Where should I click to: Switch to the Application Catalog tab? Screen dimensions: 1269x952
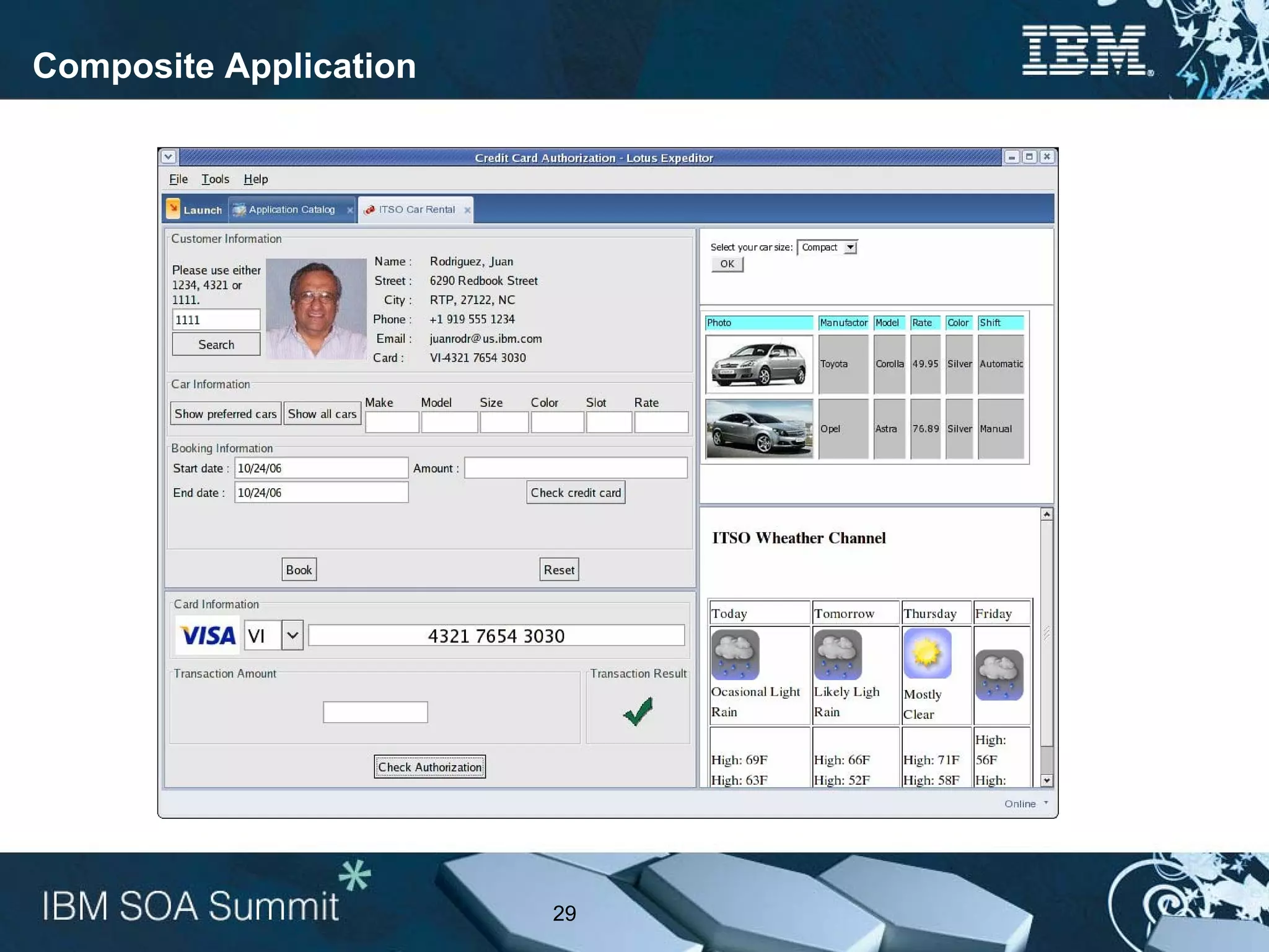pos(292,210)
